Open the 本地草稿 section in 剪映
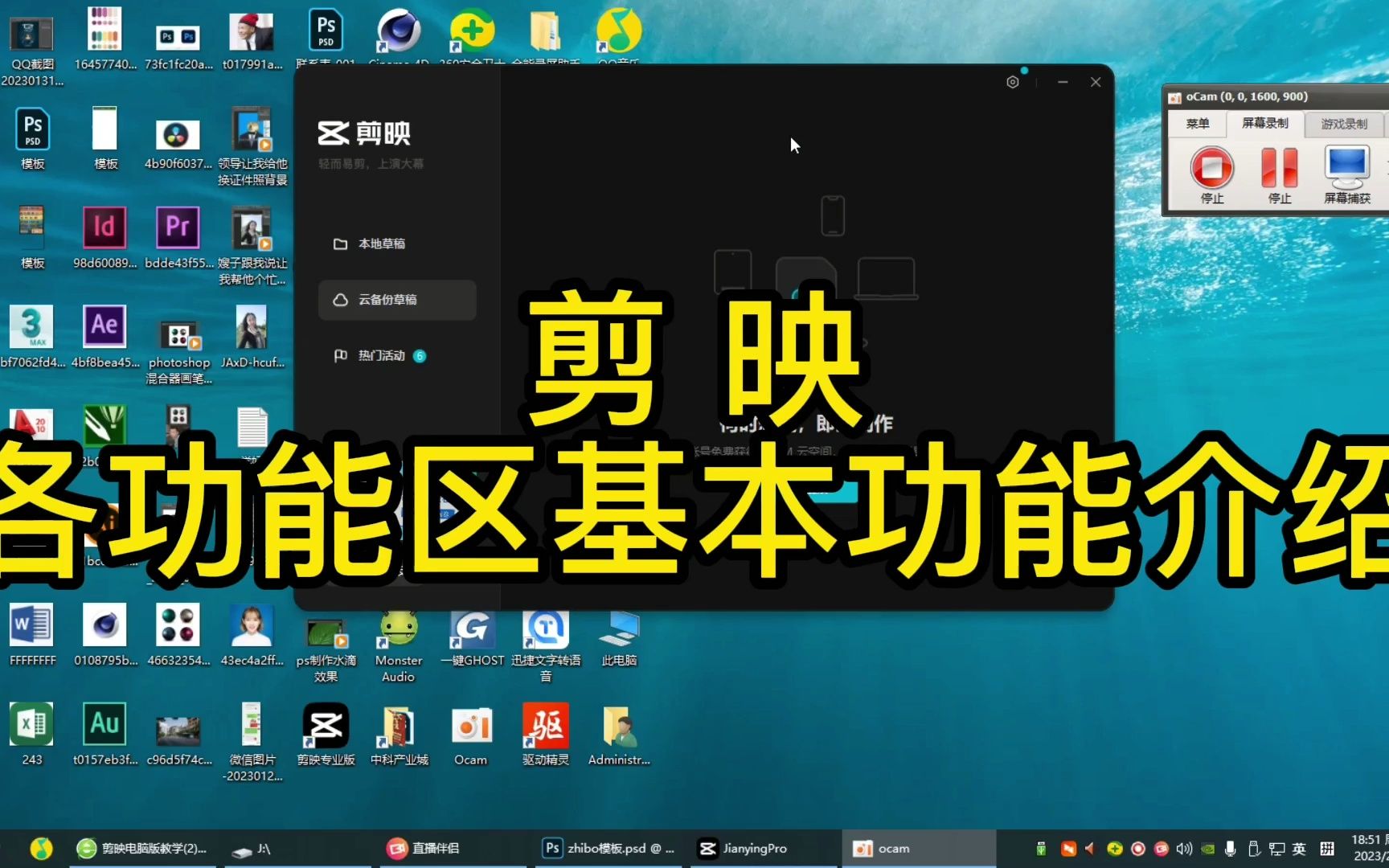This screenshot has height=868, width=1389. [x=370, y=244]
